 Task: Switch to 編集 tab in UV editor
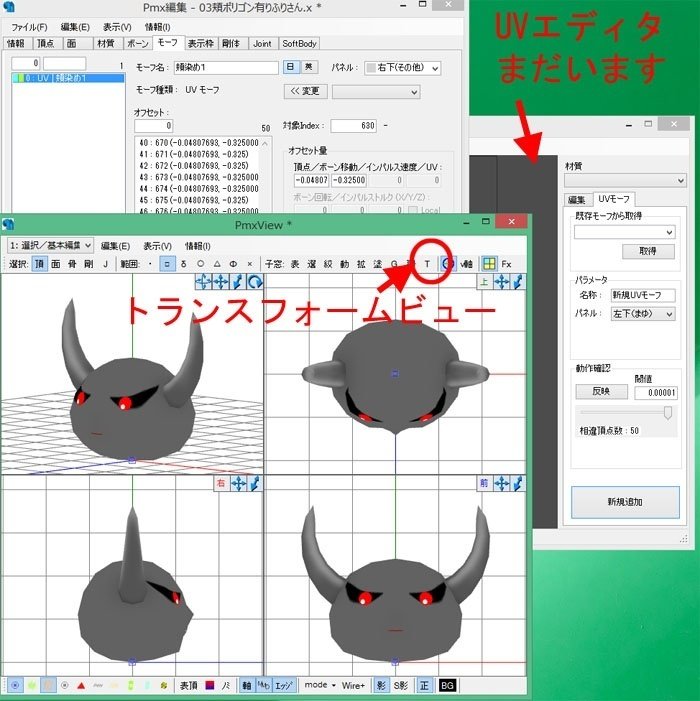click(x=577, y=200)
